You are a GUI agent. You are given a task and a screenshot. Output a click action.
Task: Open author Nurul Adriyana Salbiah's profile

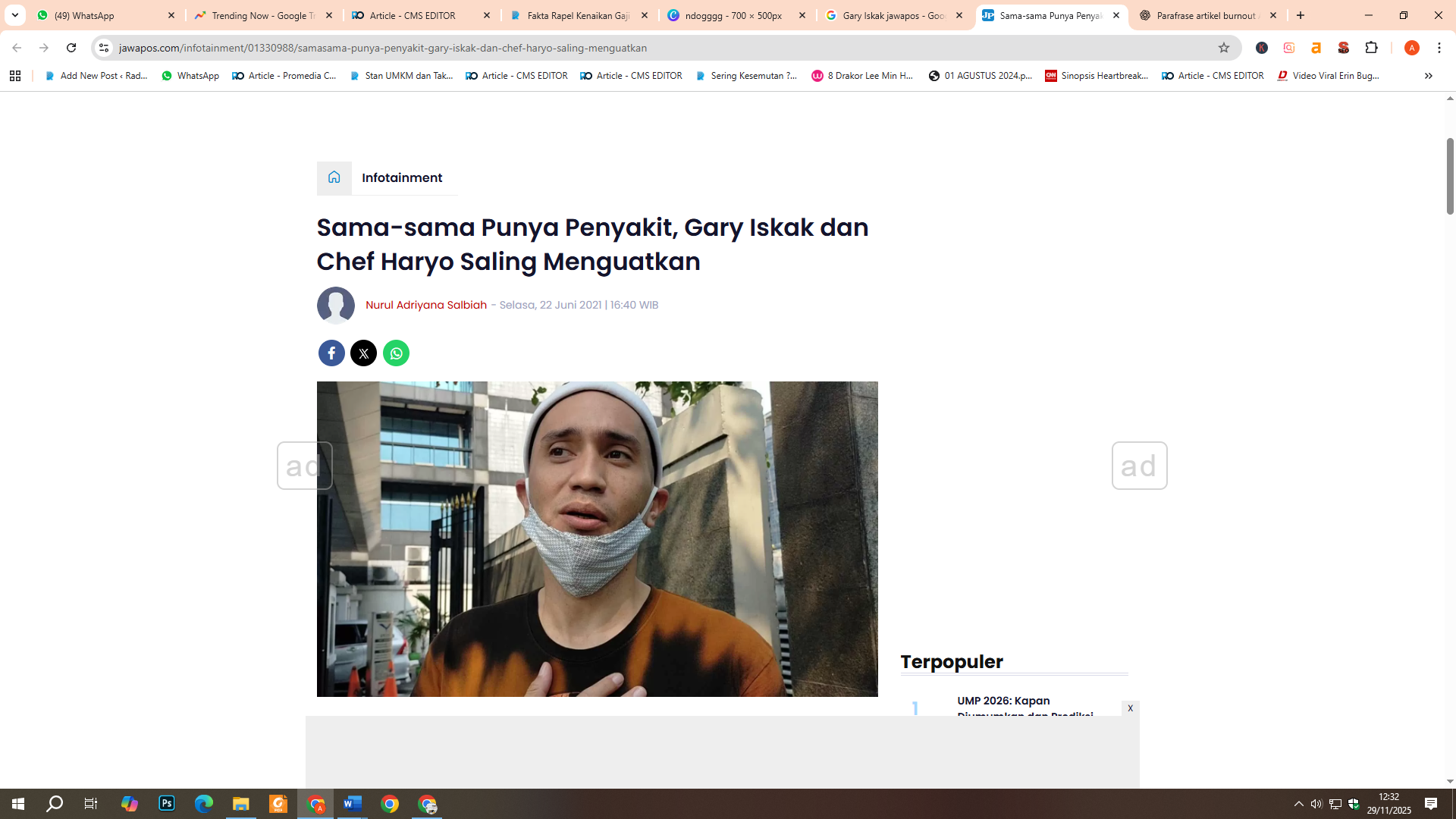click(425, 305)
